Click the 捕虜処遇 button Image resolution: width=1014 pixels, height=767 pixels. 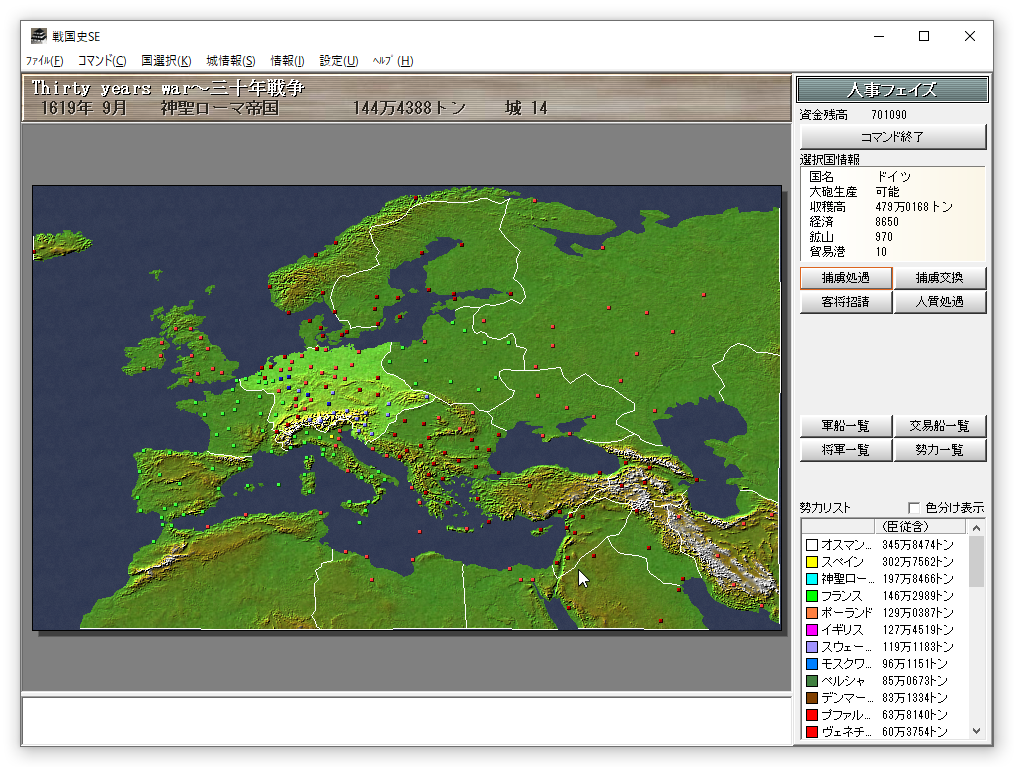845,278
